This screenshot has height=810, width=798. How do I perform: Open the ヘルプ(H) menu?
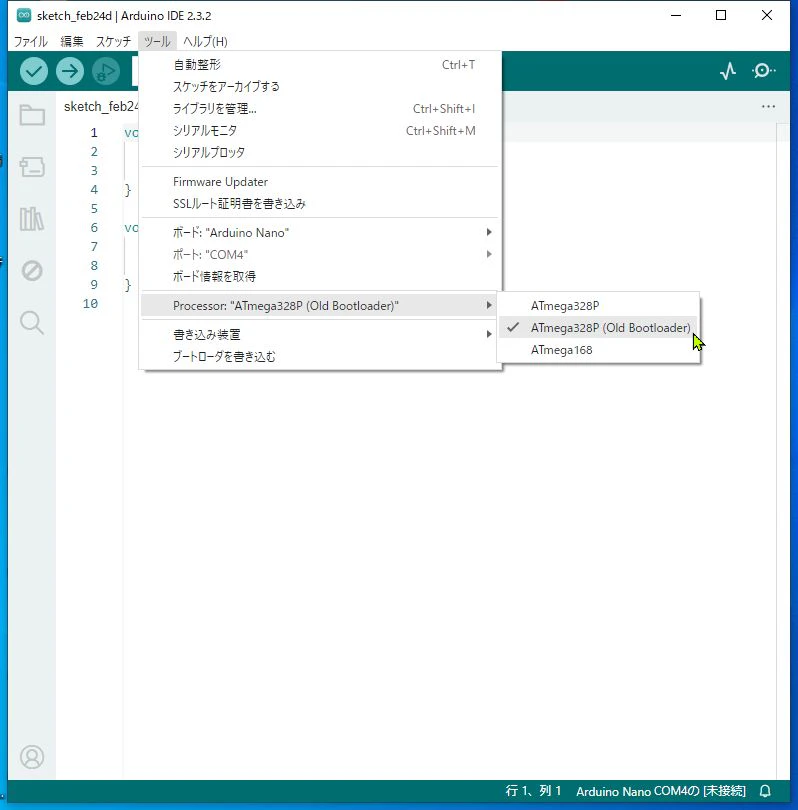pyautogui.click(x=205, y=41)
